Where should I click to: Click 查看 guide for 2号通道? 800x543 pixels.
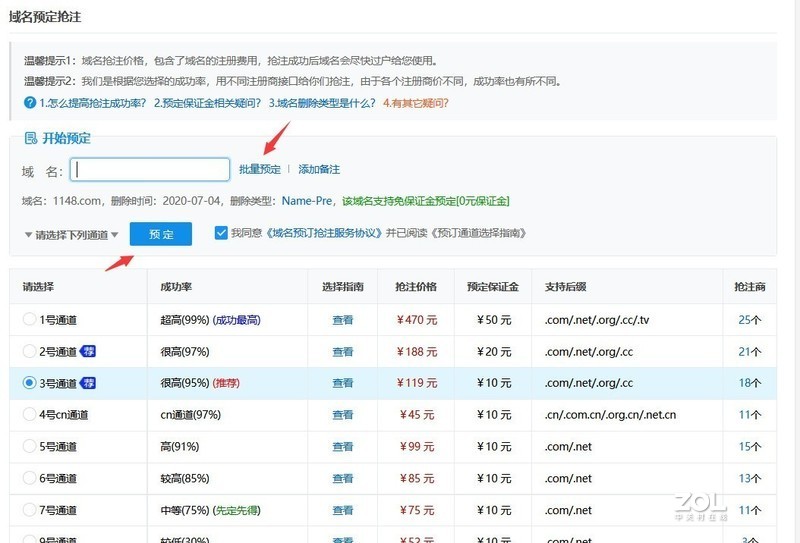coord(342,352)
